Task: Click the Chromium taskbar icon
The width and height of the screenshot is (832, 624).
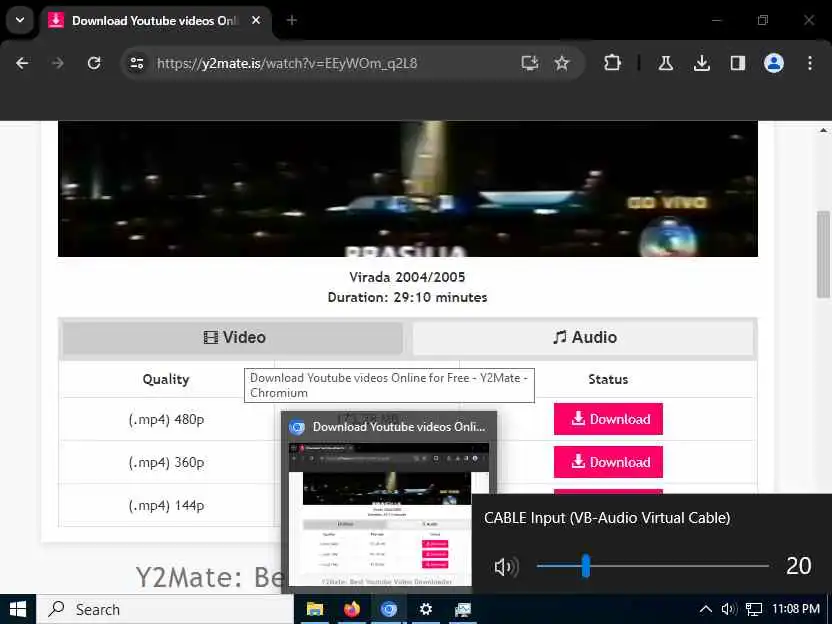Action: (x=389, y=609)
